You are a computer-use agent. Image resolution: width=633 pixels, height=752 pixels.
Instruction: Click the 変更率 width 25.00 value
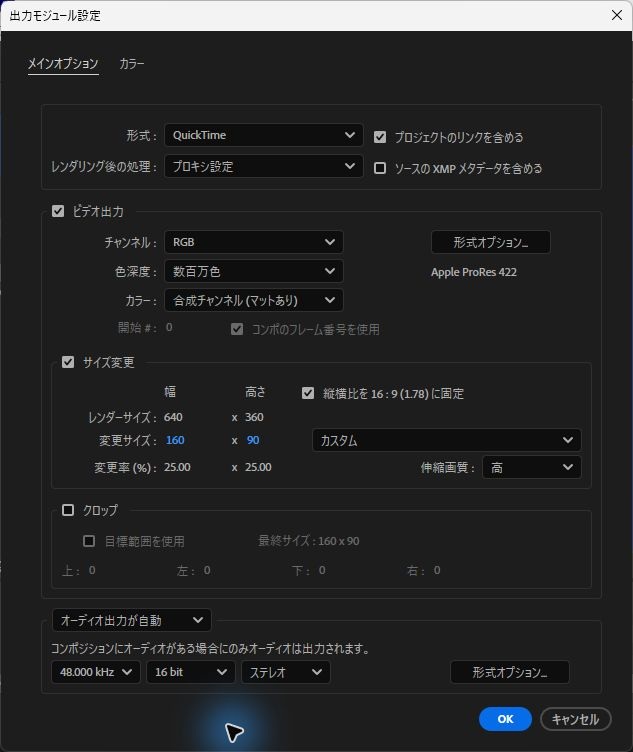(177, 467)
